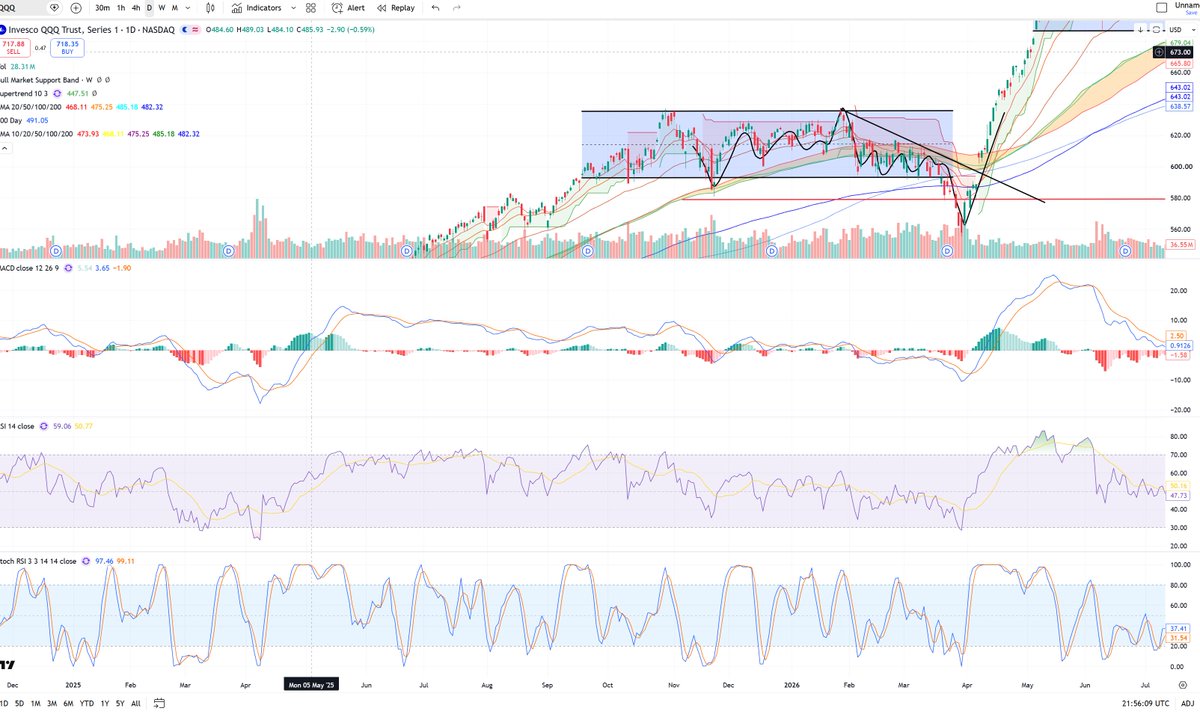The height and width of the screenshot is (714, 1200).
Task: Select the 5D date range
Action: coord(20,703)
